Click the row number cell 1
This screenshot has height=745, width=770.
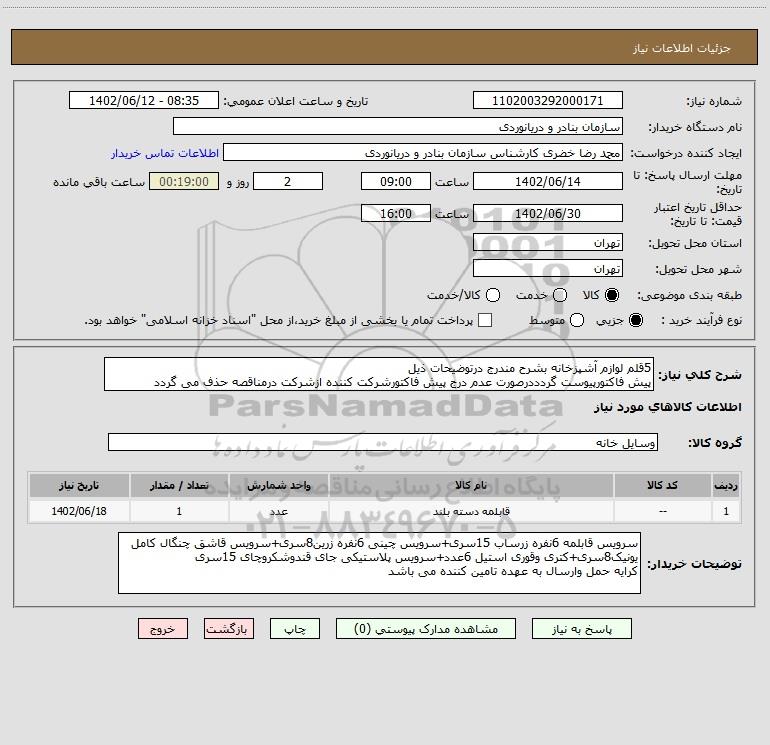click(726, 511)
